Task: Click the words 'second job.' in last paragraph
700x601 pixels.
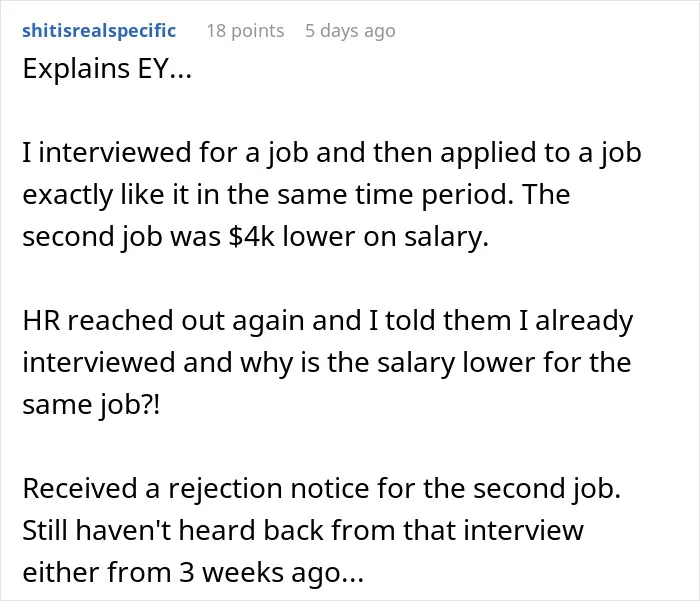Action: (547, 488)
